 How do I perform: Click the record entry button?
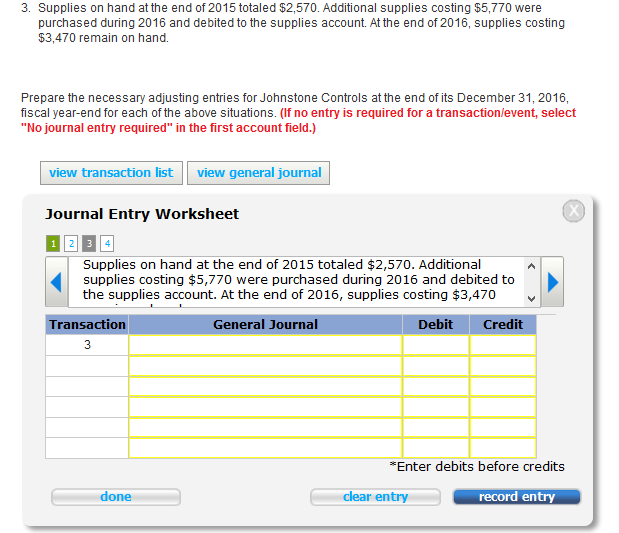tap(517, 497)
